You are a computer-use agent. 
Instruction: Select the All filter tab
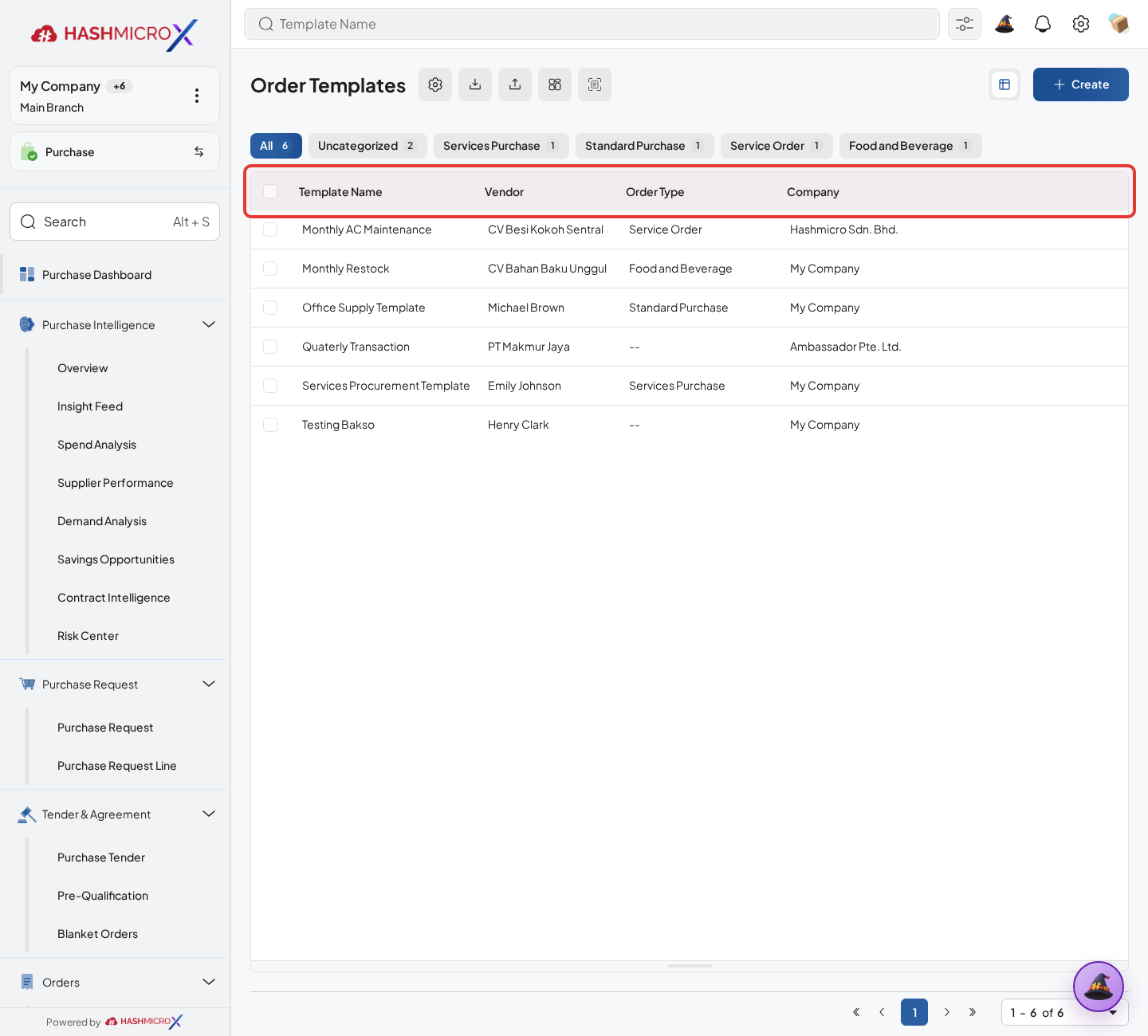point(276,146)
